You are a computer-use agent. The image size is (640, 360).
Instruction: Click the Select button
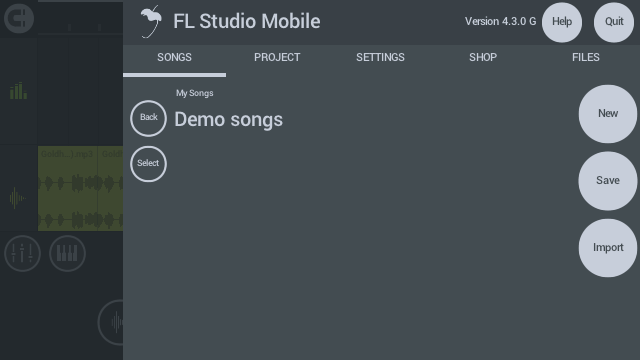(149, 164)
